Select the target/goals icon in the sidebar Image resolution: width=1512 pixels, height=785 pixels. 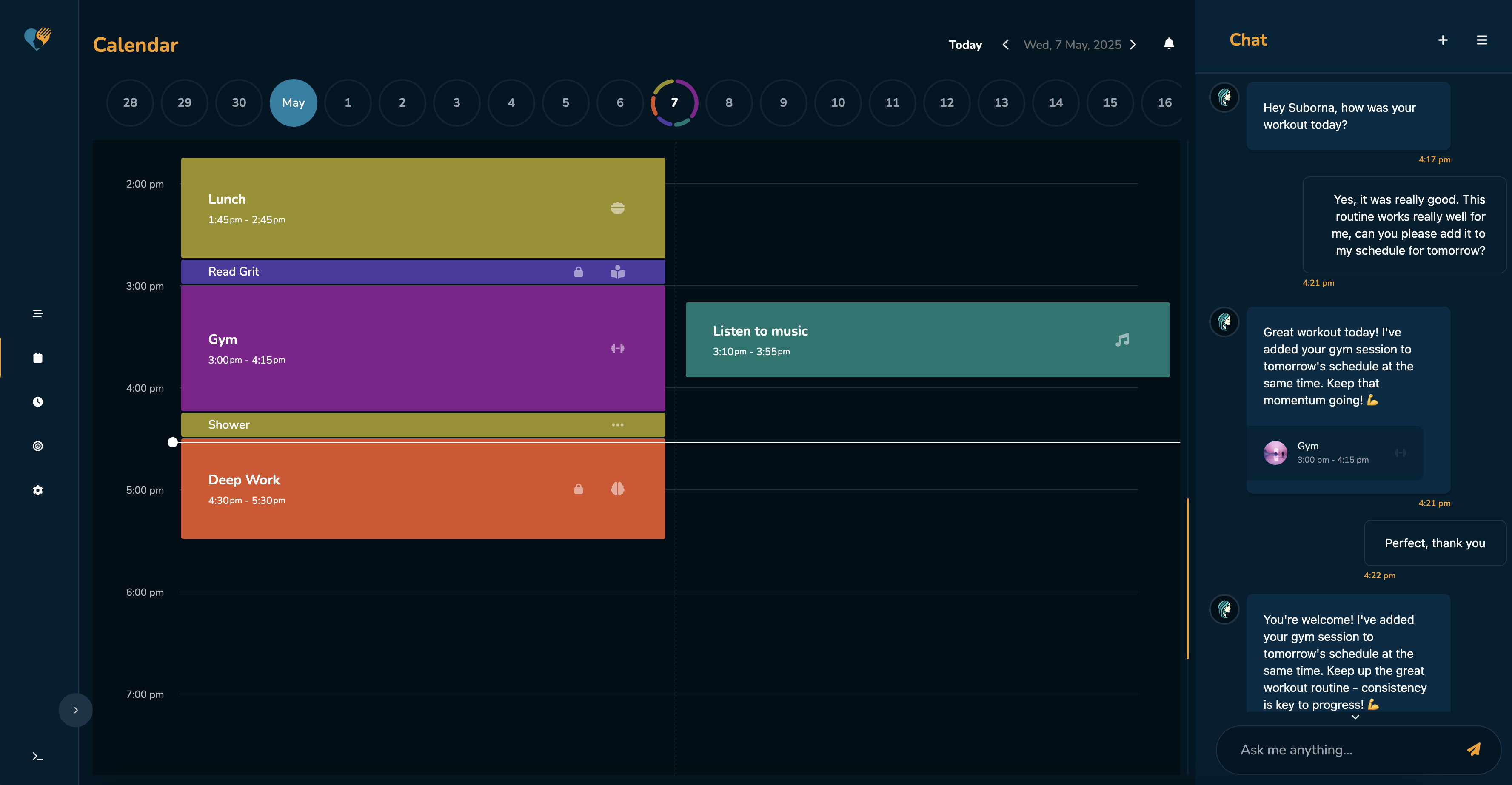pyautogui.click(x=37, y=446)
